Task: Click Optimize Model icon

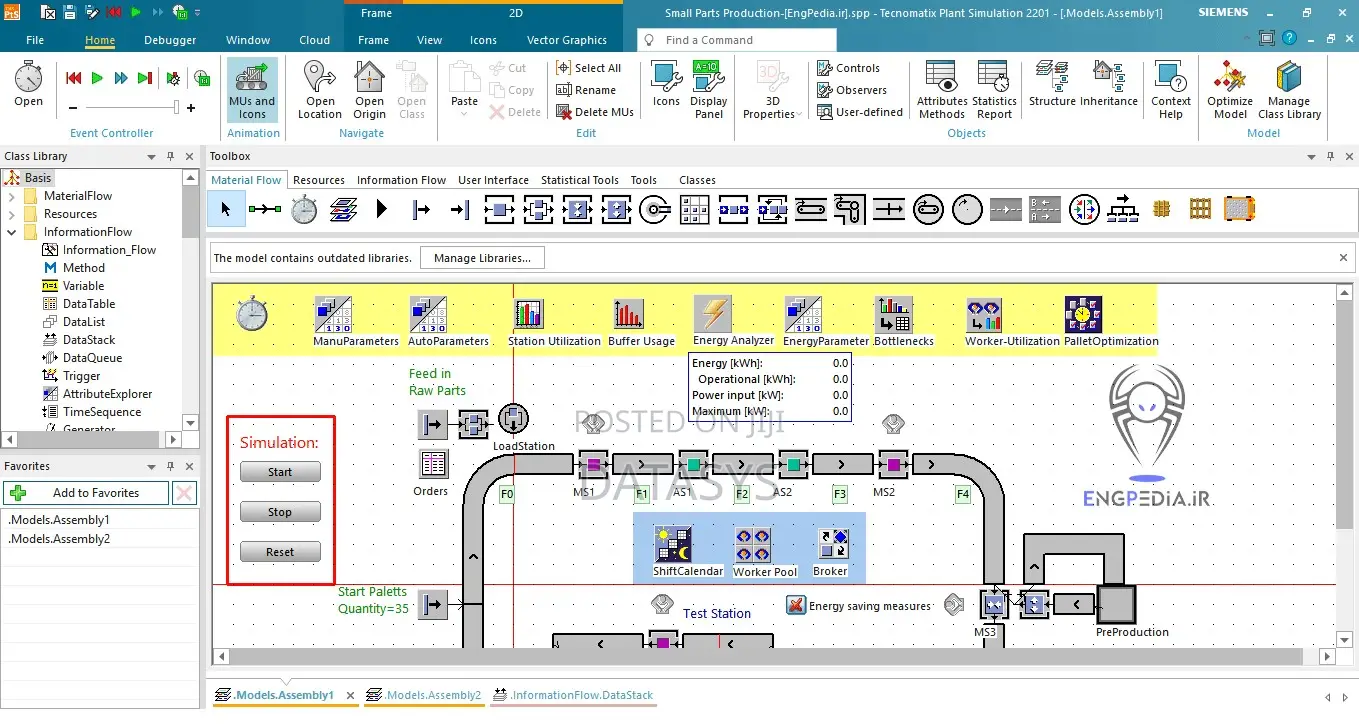Action: point(1230,91)
